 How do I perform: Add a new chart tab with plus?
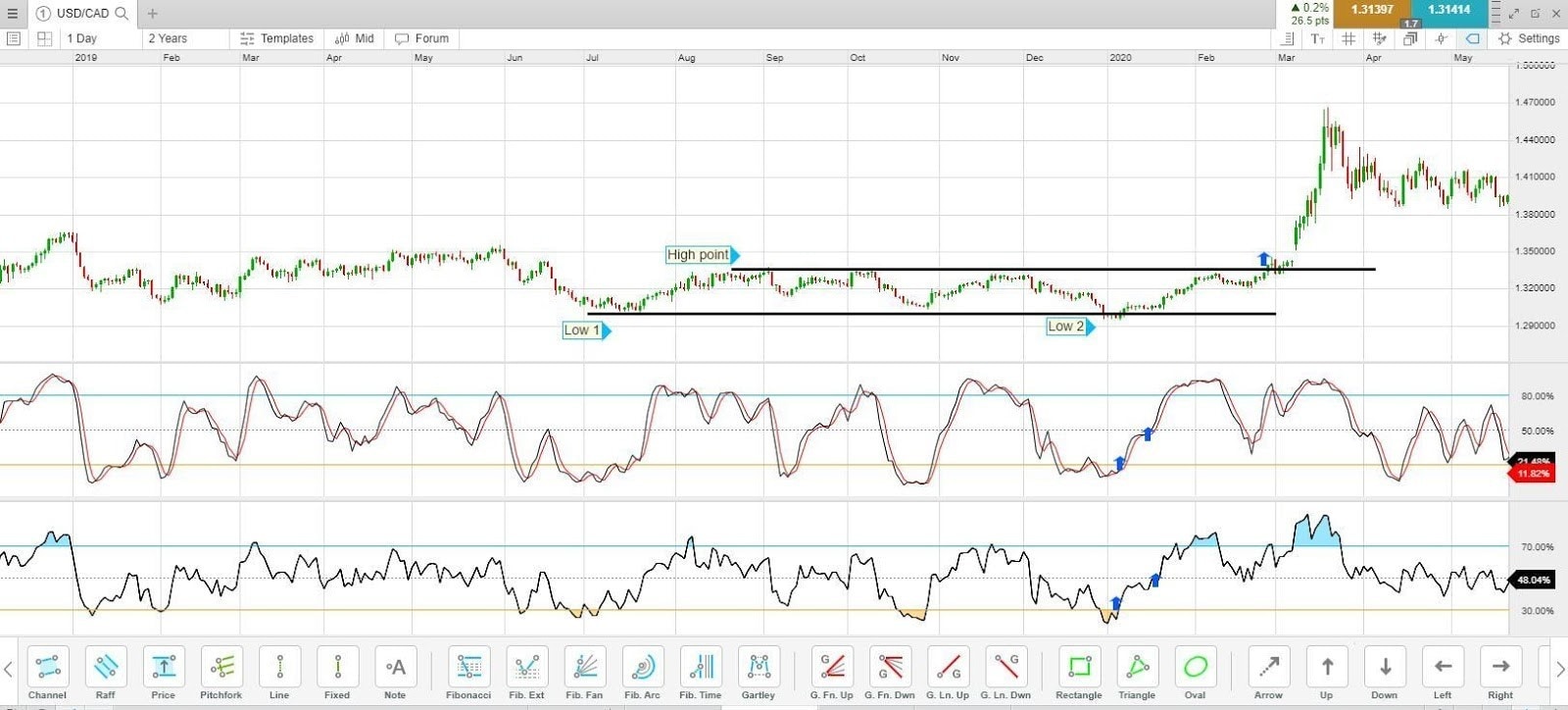pyautogui.click(x=152, y=13)
